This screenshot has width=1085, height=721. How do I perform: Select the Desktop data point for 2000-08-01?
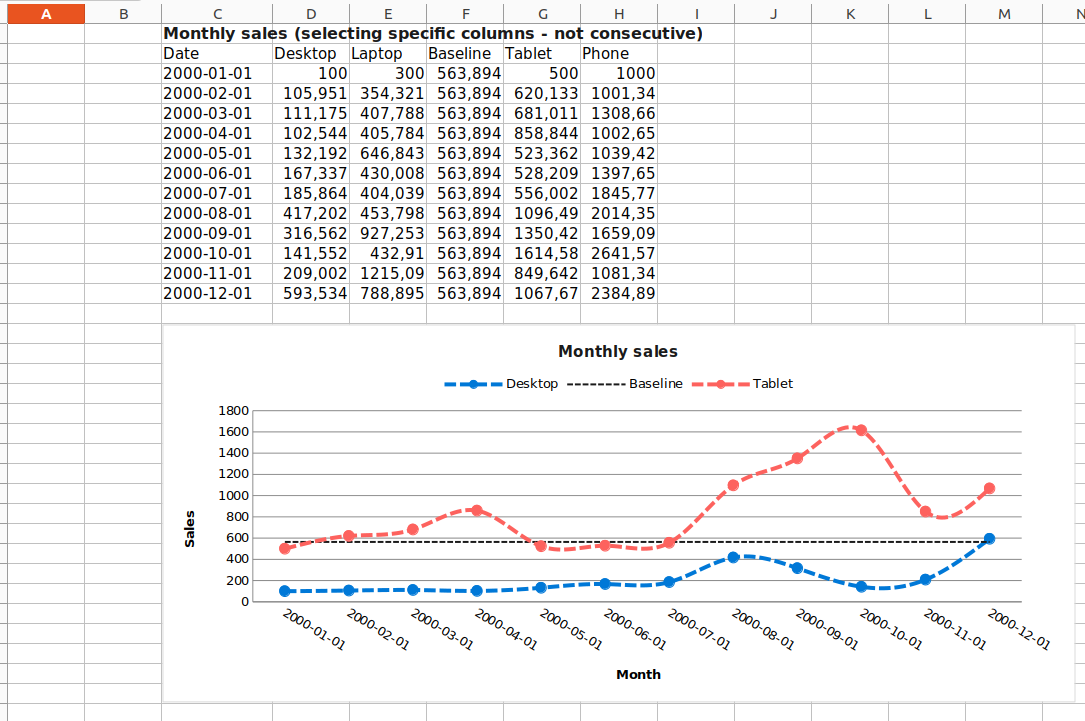click(x=733, y=557)
